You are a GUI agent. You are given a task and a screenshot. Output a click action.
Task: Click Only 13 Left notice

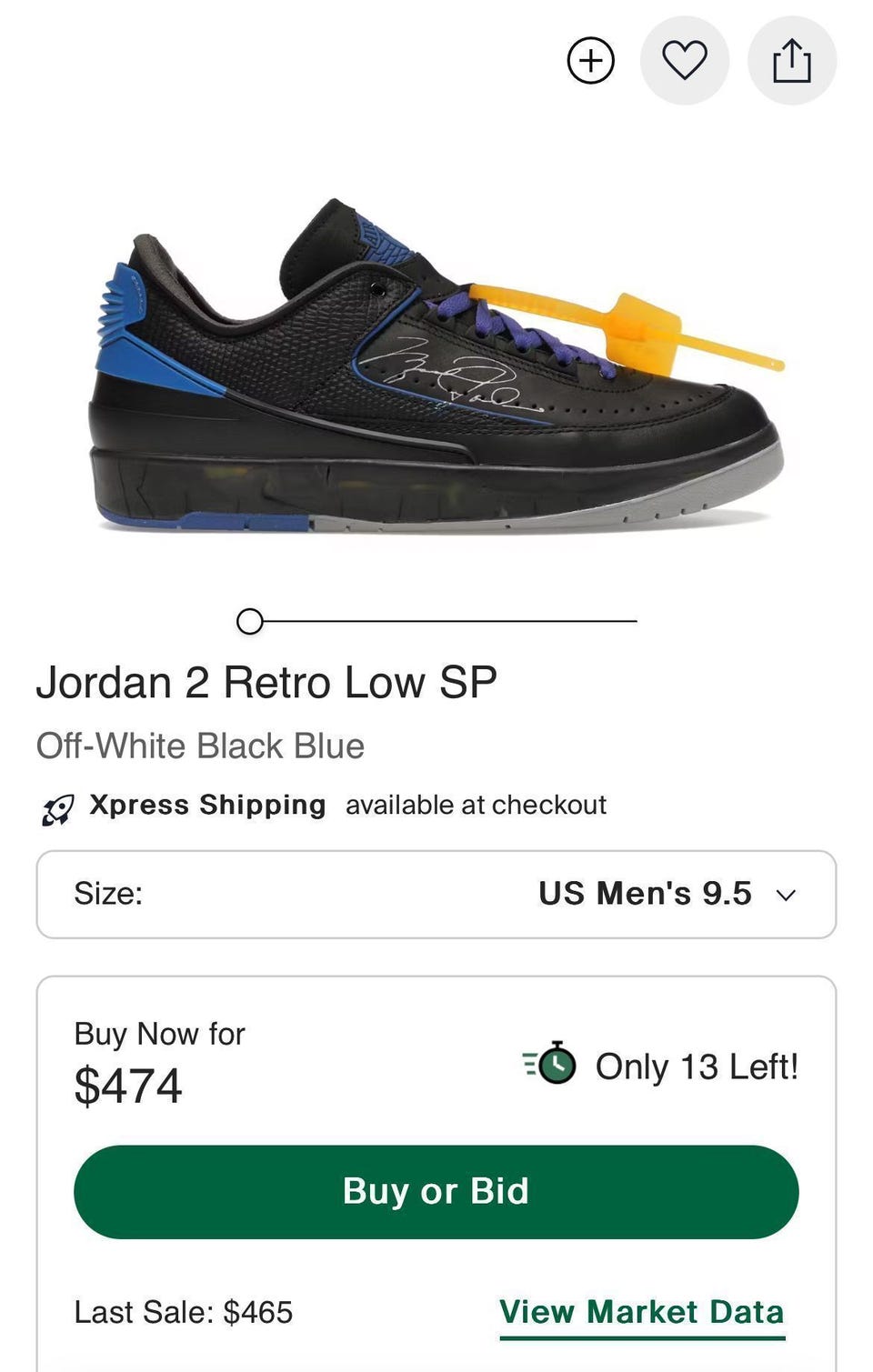tap(697, 1067)
